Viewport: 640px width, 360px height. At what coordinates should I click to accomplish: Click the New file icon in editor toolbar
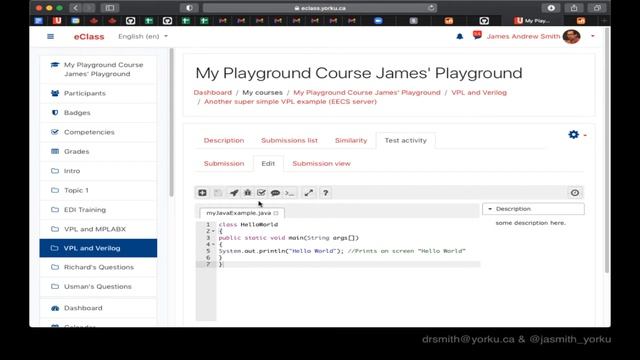point(202,193)
